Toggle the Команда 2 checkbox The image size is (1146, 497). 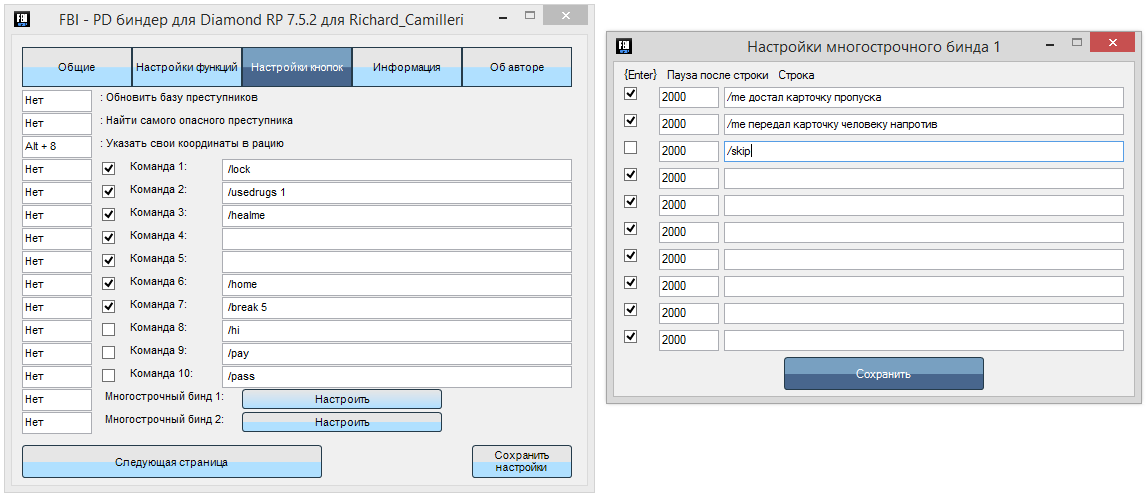[108, 191]
